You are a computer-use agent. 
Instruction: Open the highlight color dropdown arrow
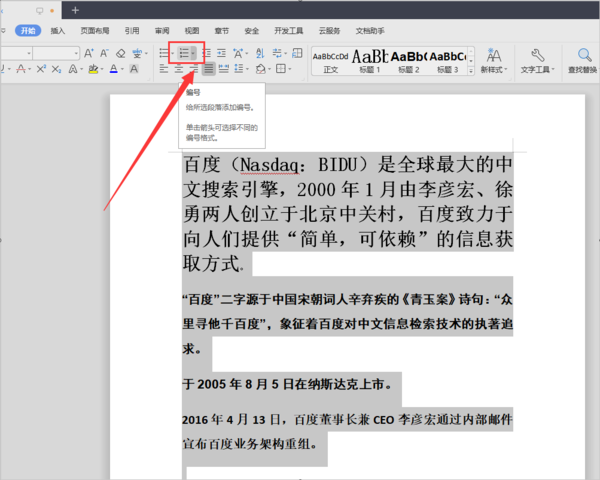click(x=102, y=69)
